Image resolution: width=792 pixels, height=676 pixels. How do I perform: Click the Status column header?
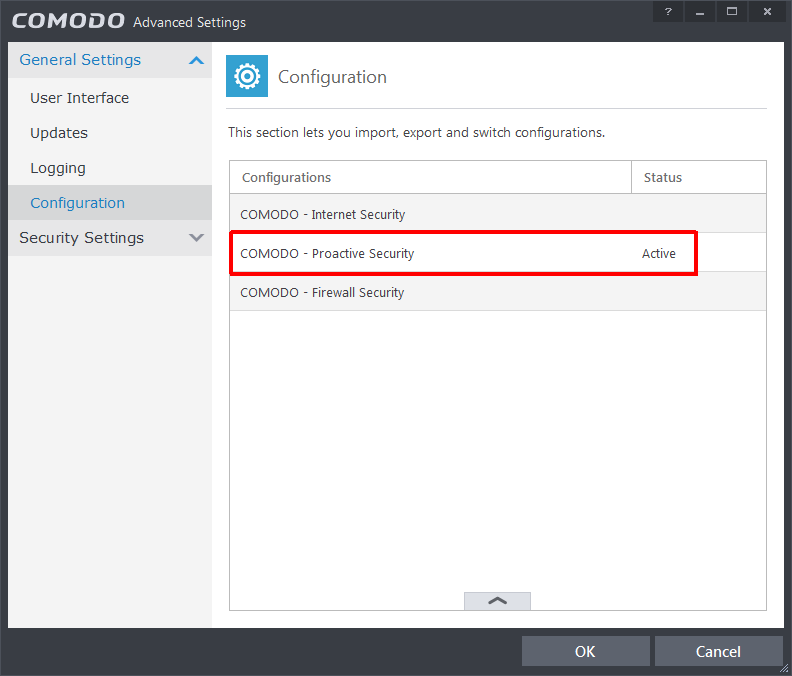(699, 177)
